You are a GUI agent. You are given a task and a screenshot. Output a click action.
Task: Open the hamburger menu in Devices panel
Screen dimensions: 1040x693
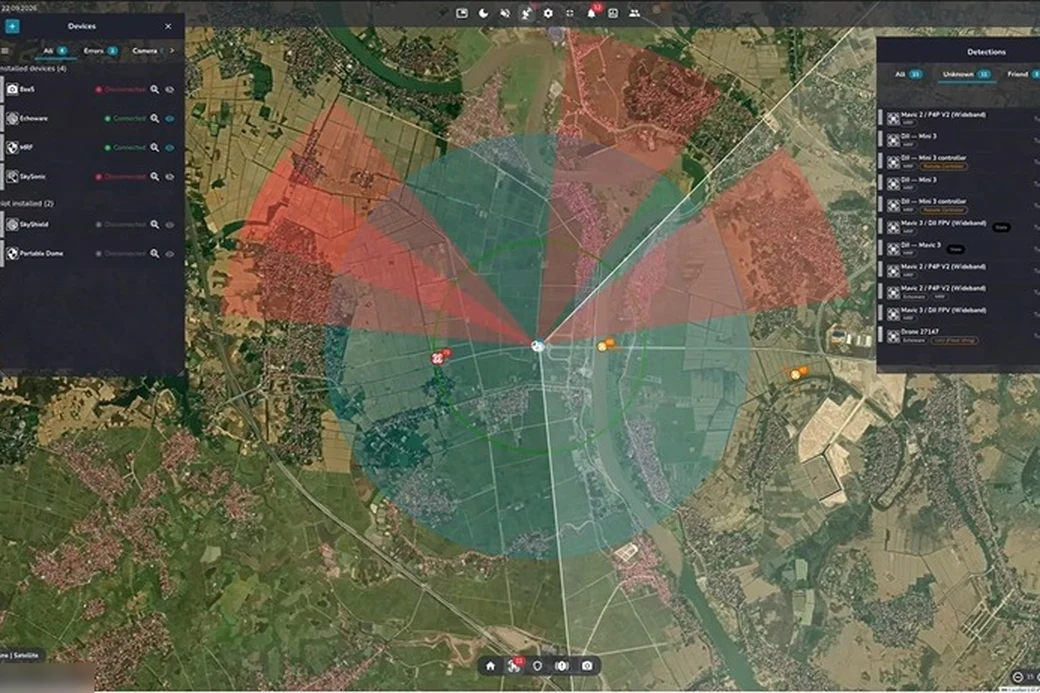pos(5,51)
